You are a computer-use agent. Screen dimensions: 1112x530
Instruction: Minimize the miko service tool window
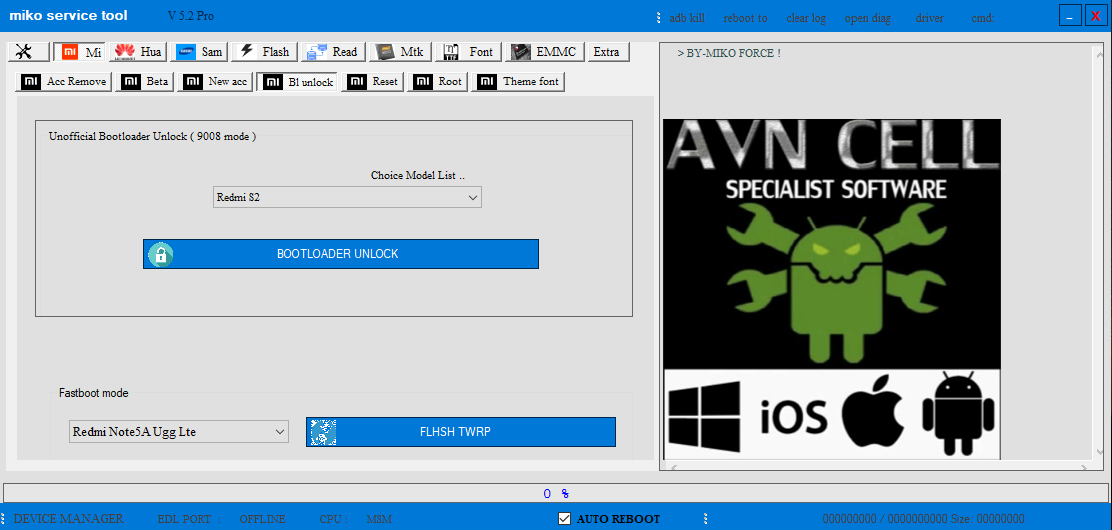[1069, 16]
